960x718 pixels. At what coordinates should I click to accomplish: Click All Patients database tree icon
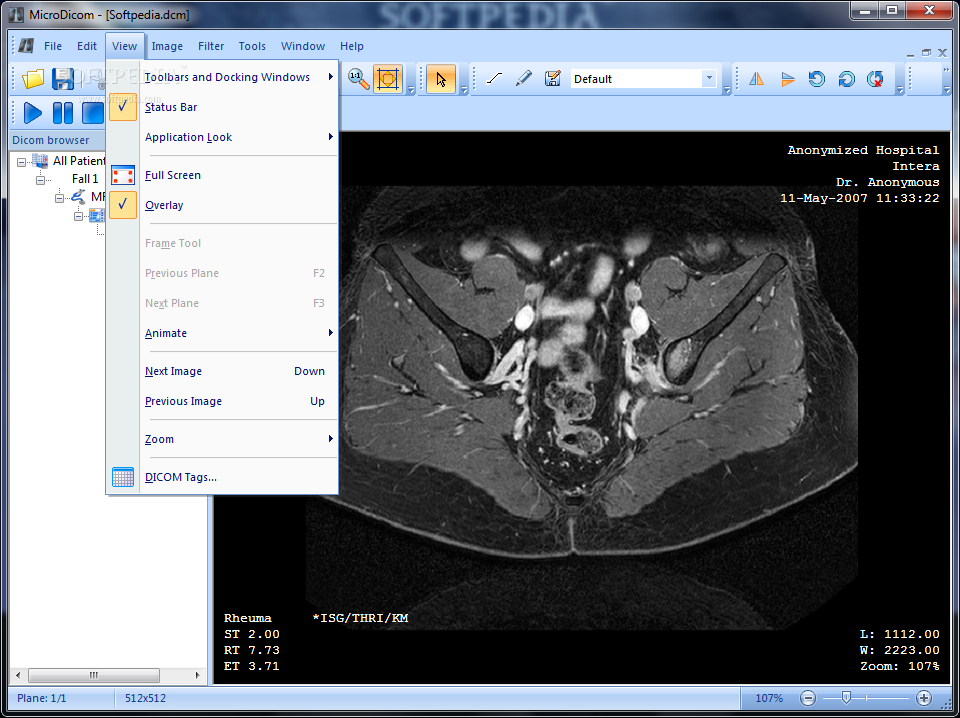point(40,161)
